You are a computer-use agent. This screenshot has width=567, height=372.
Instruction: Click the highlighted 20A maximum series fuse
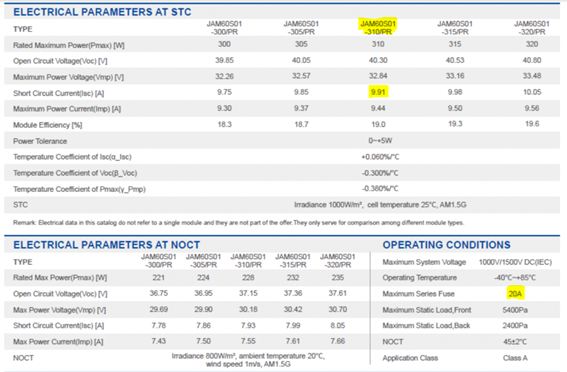pyautogui.click(x=515, y=294)
